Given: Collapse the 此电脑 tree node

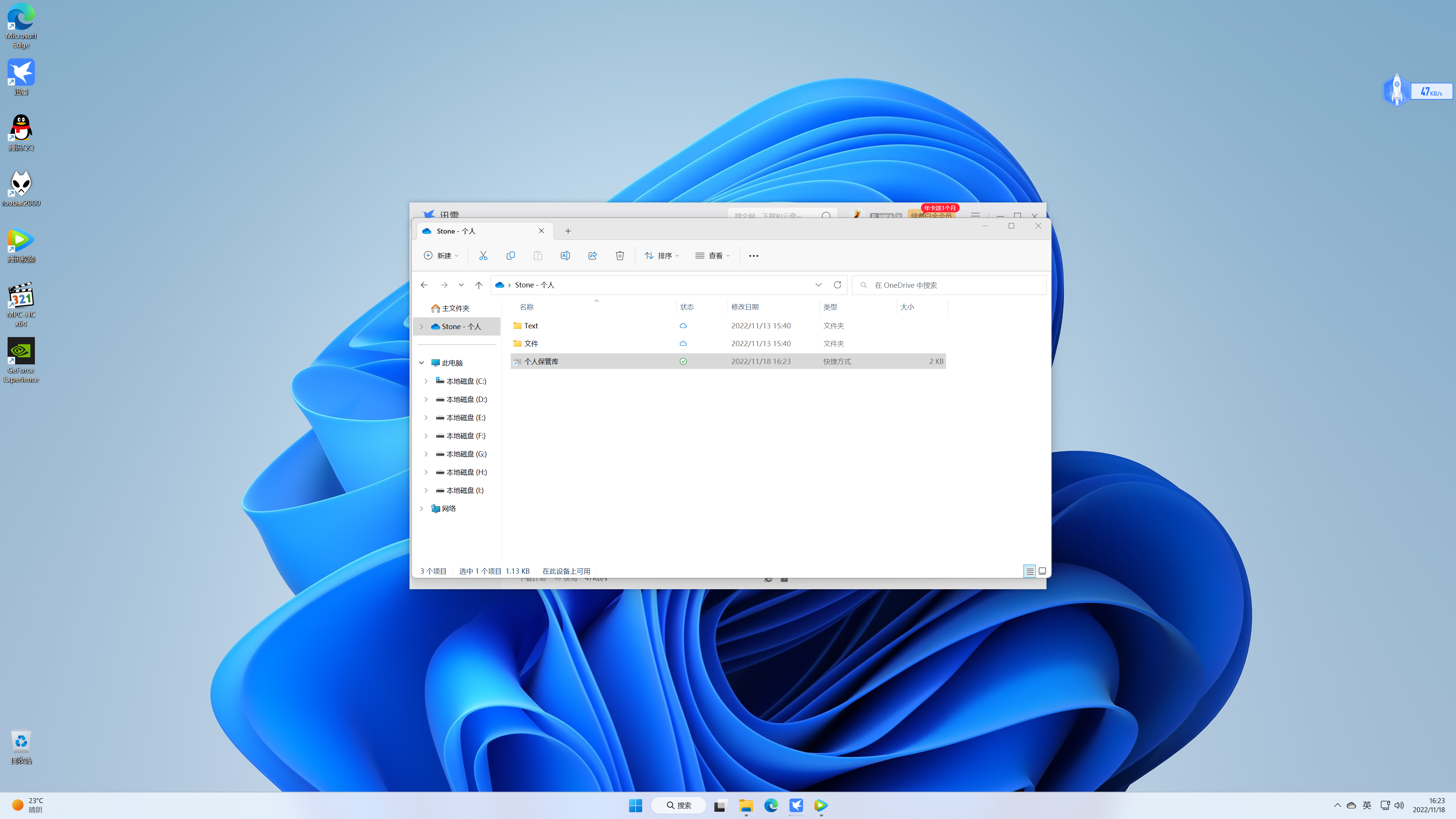Looking at the screenshot, I should coord(421,363).
